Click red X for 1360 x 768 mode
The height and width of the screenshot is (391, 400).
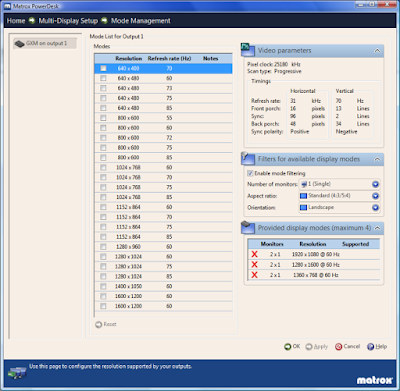[255, 275]
